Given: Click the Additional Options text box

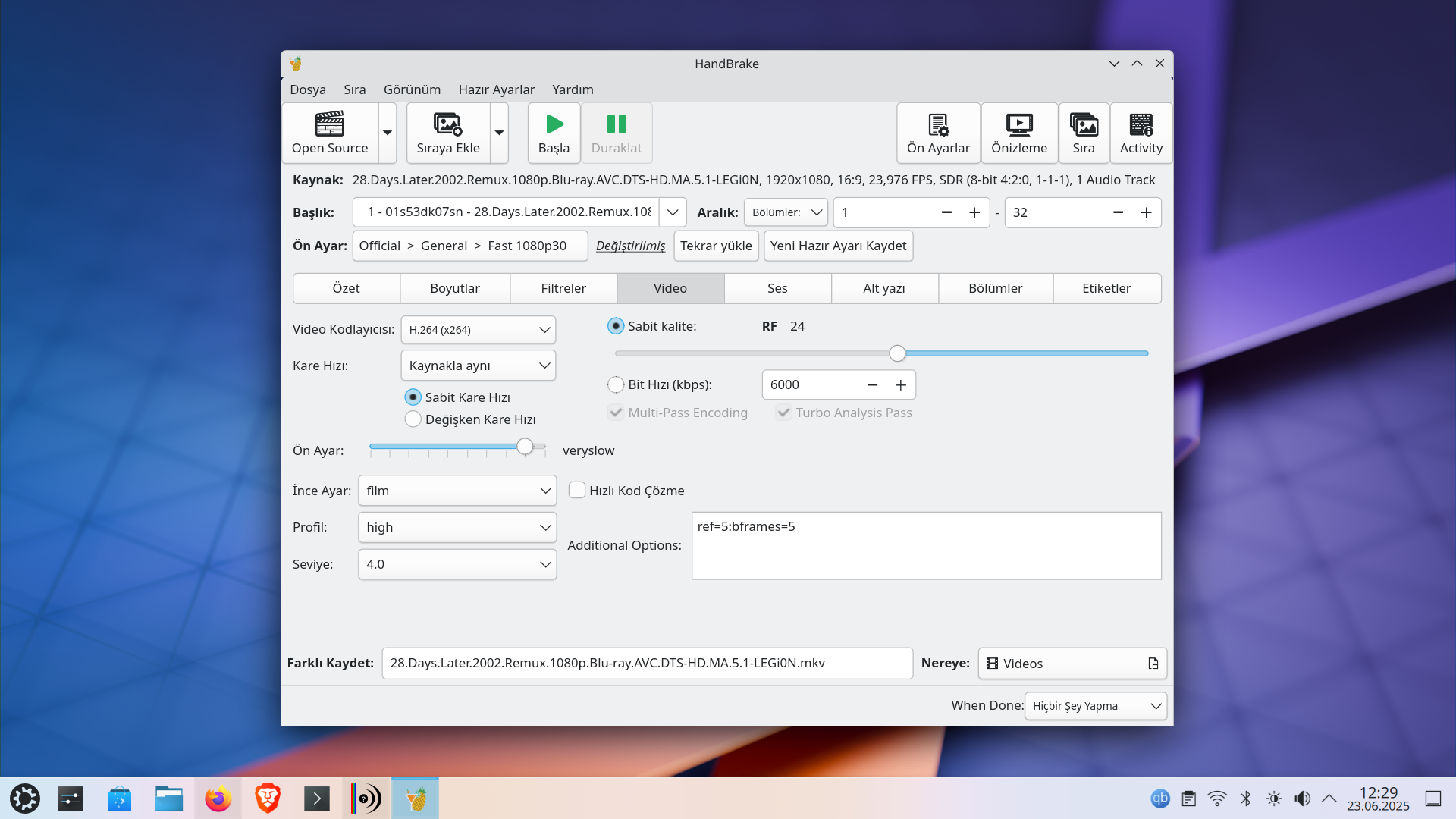Looking at the screenshot, I should click(x=926, y=546).
